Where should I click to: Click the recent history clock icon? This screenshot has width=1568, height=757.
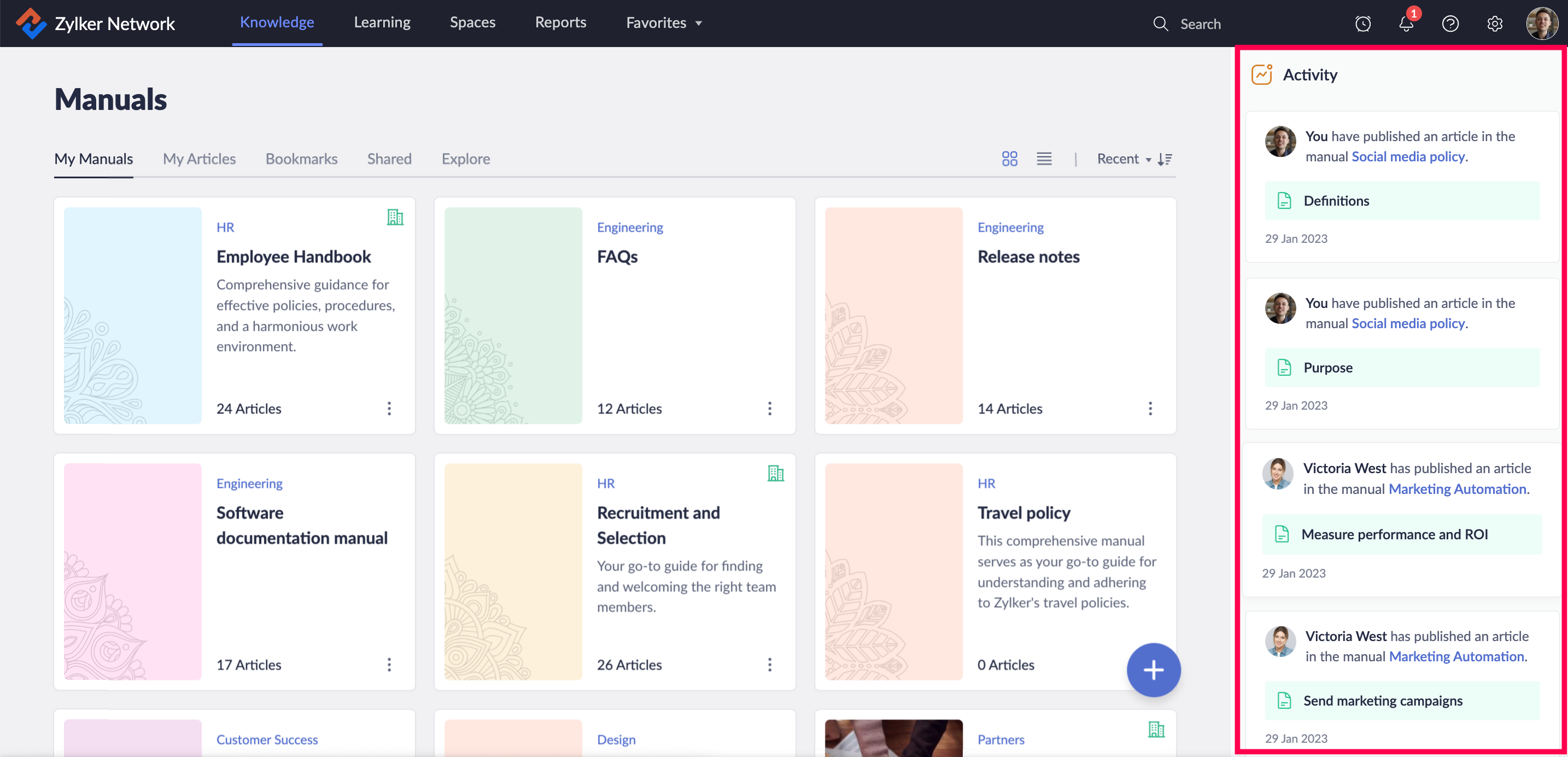pyautogui.click(x=1362, y=24)
